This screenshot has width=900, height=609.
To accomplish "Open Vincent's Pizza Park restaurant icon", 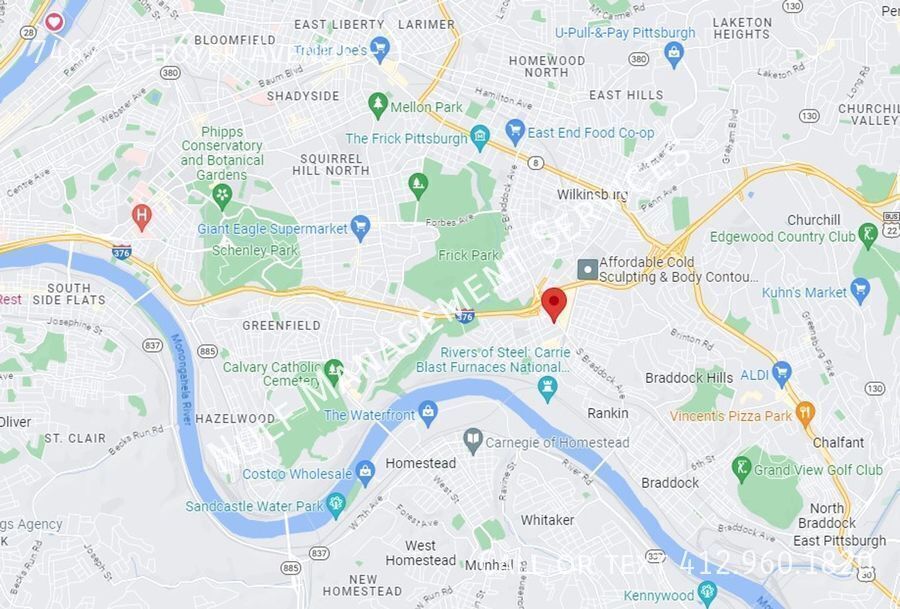I will pyautogui.click(x=805, y=413).
